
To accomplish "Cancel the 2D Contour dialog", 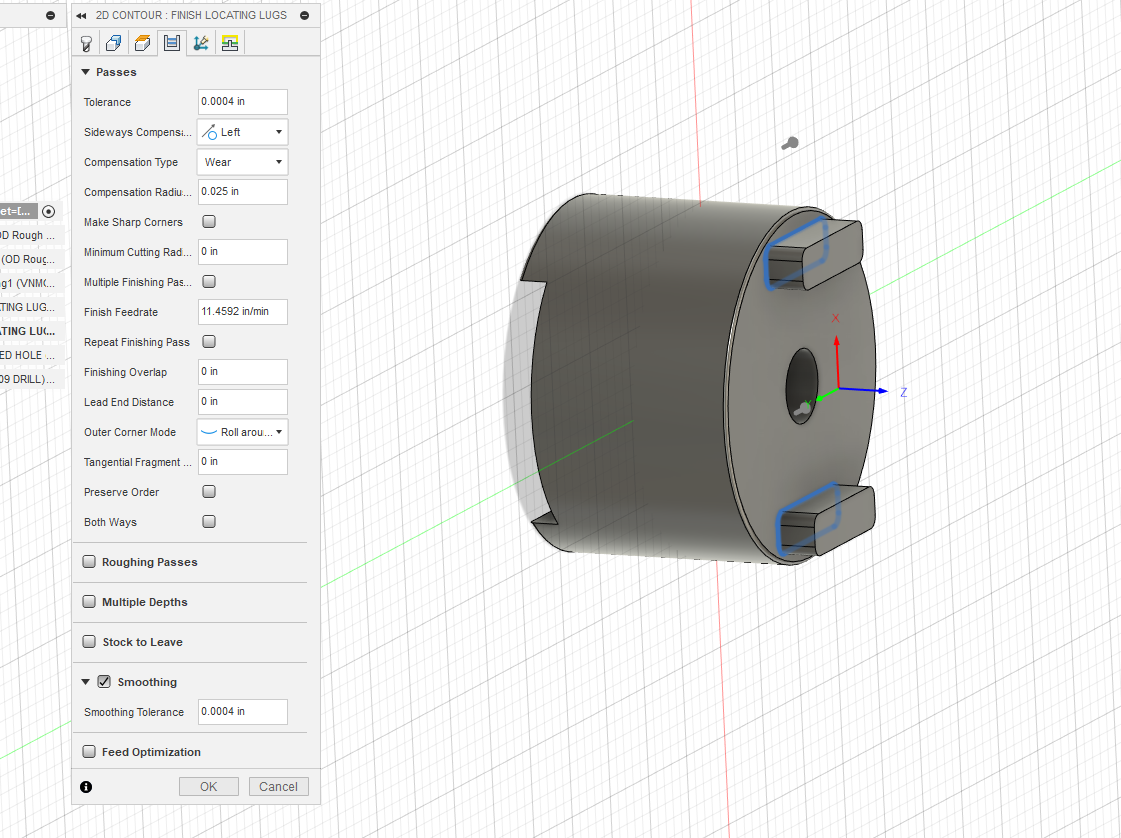I will click(278, 786).
